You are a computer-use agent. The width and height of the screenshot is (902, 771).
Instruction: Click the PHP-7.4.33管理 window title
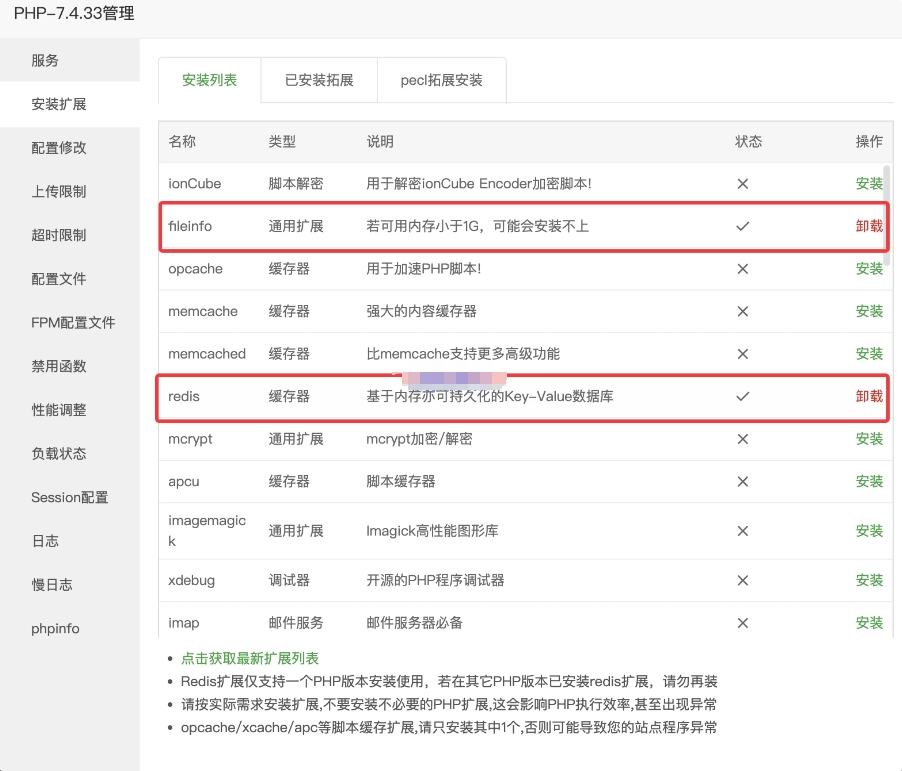coord(74,13)
